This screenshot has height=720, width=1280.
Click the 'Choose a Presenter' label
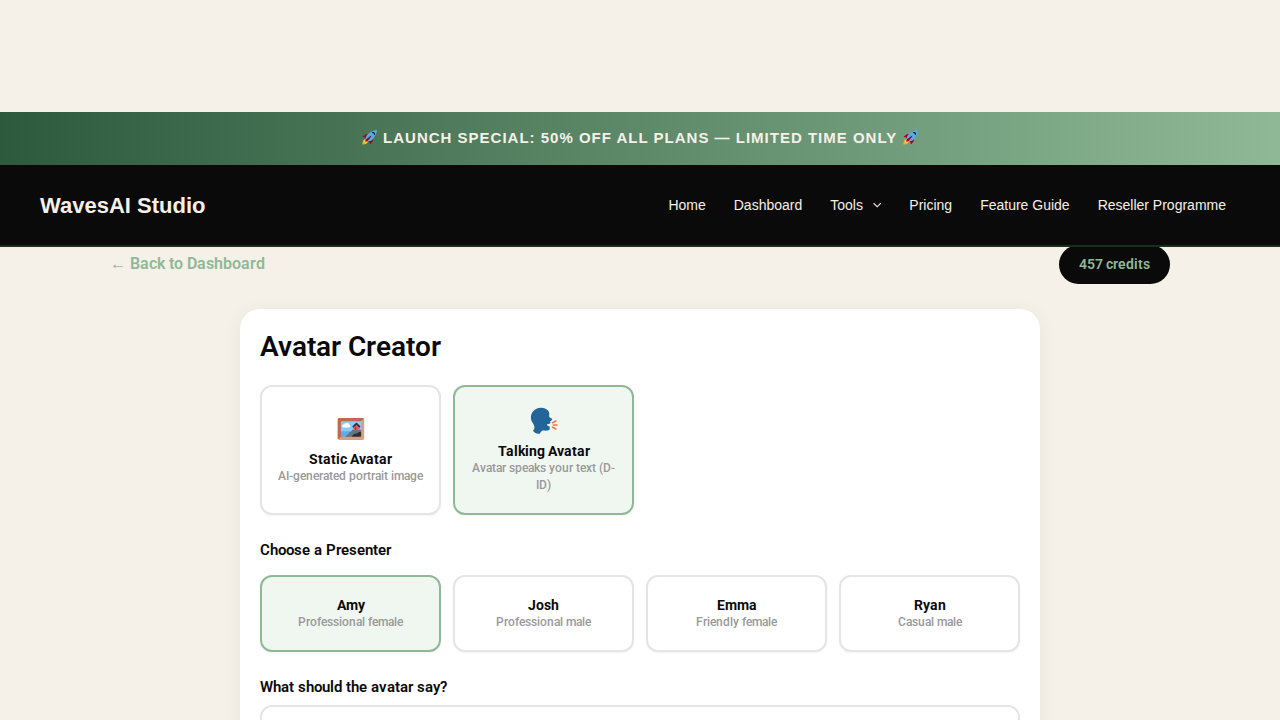[325, 550]
